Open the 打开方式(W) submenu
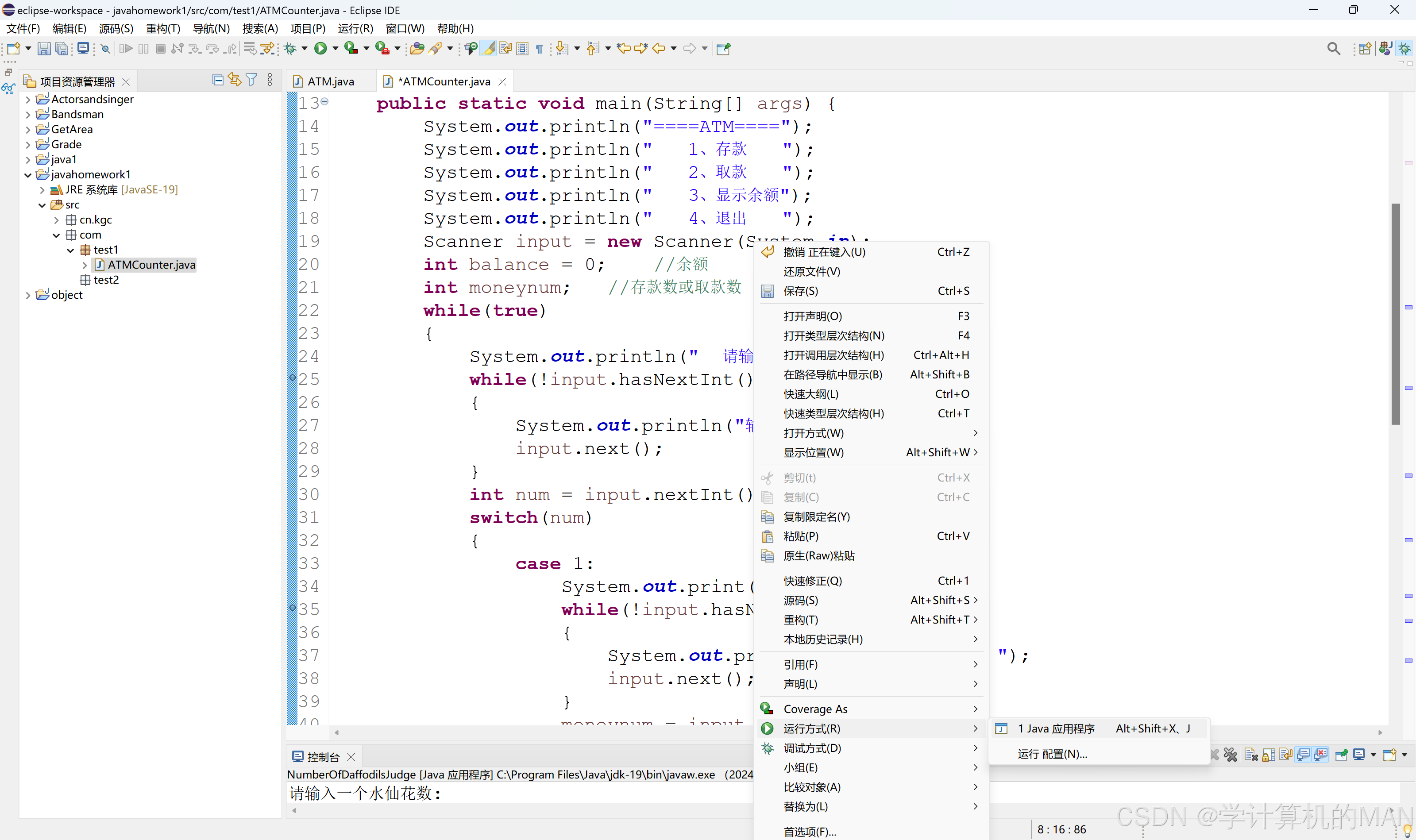Viewport: 1416px width, 840px height. [x=814, y=433]
